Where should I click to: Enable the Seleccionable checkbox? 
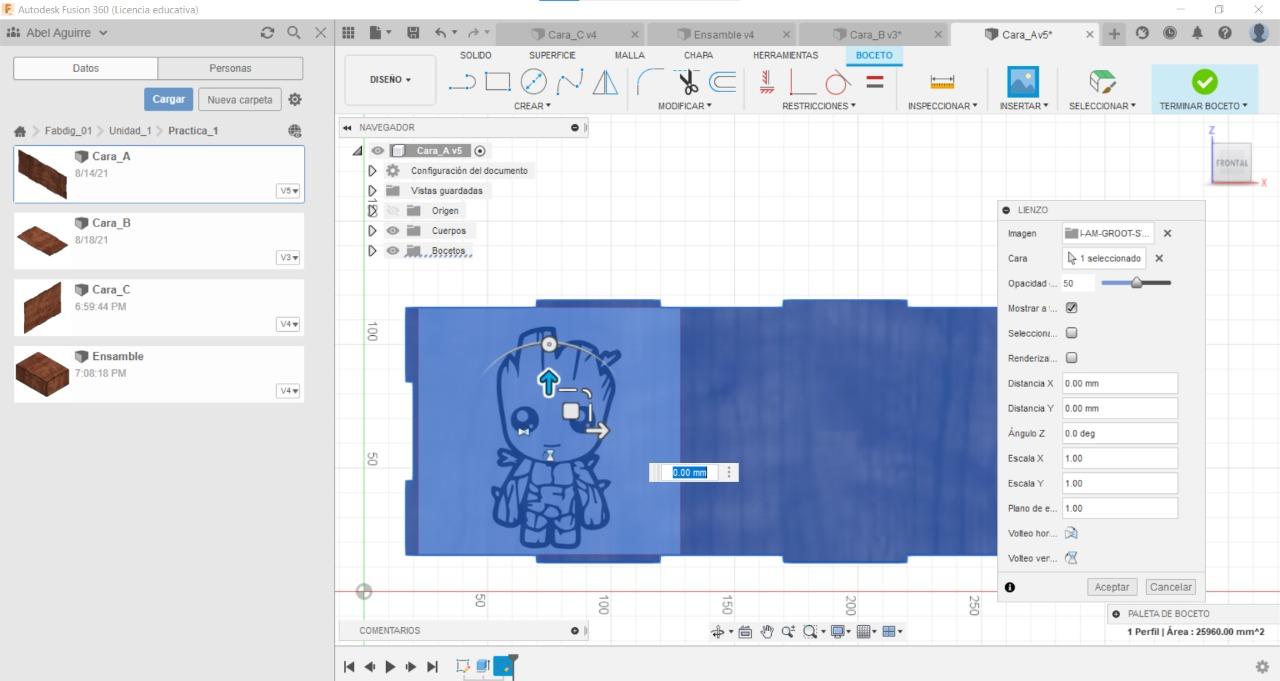(x=1071, y=333)
